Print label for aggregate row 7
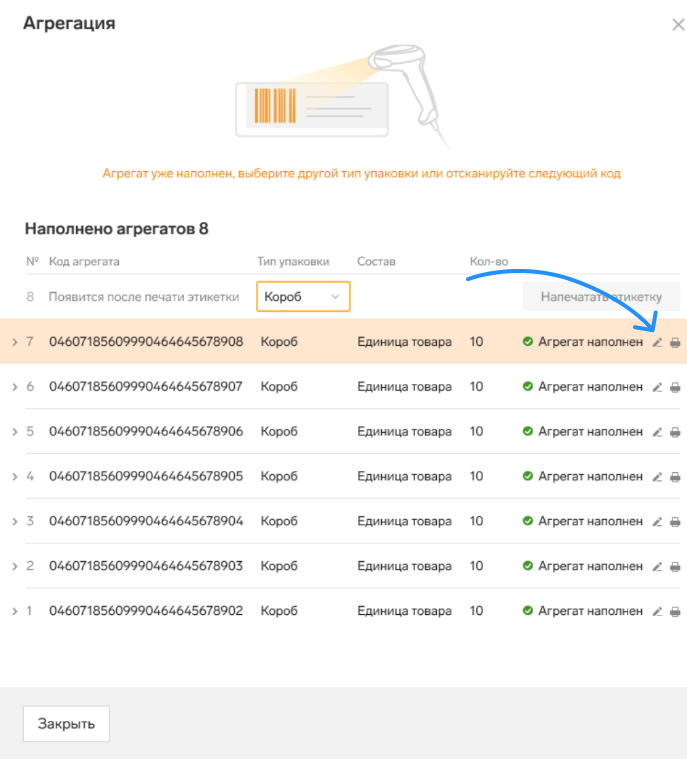687x759 pixels. (675, 343)
